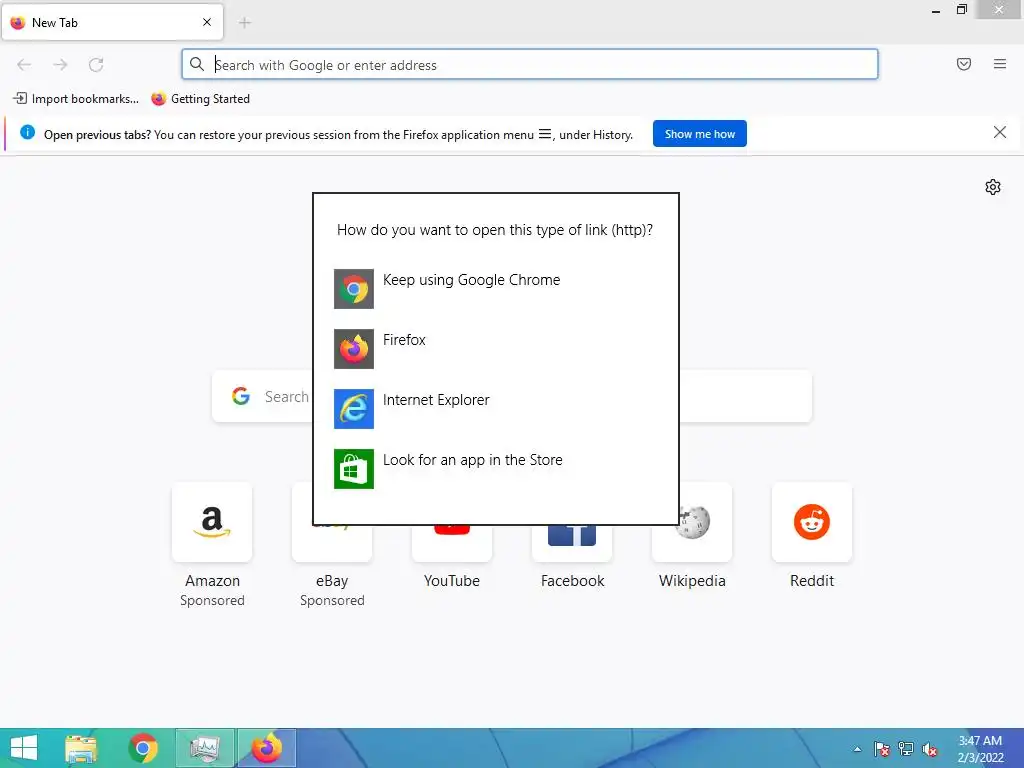Pick Internet Explorer in the dialog
The height and width of the screenshot is (768, 1024).
[496, 409]
